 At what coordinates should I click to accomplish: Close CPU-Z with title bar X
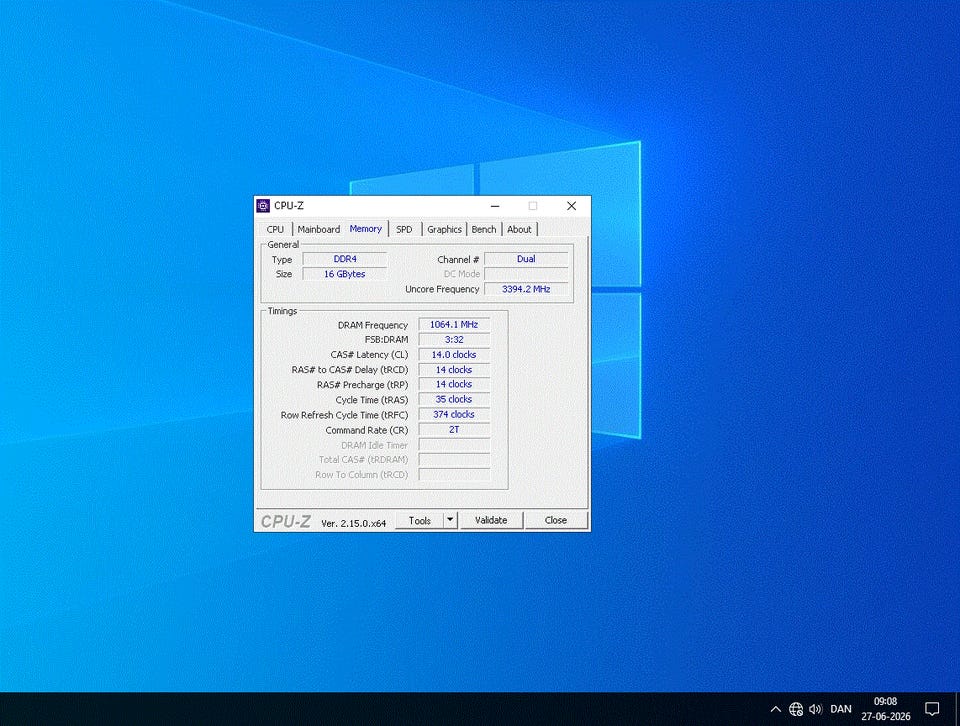click(571, 206)
